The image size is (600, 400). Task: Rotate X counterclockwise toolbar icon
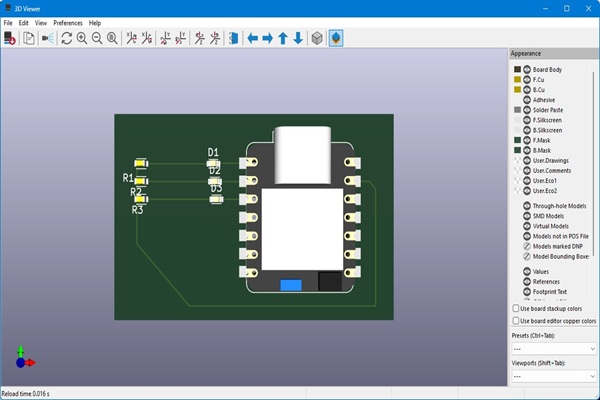(147, 38)
